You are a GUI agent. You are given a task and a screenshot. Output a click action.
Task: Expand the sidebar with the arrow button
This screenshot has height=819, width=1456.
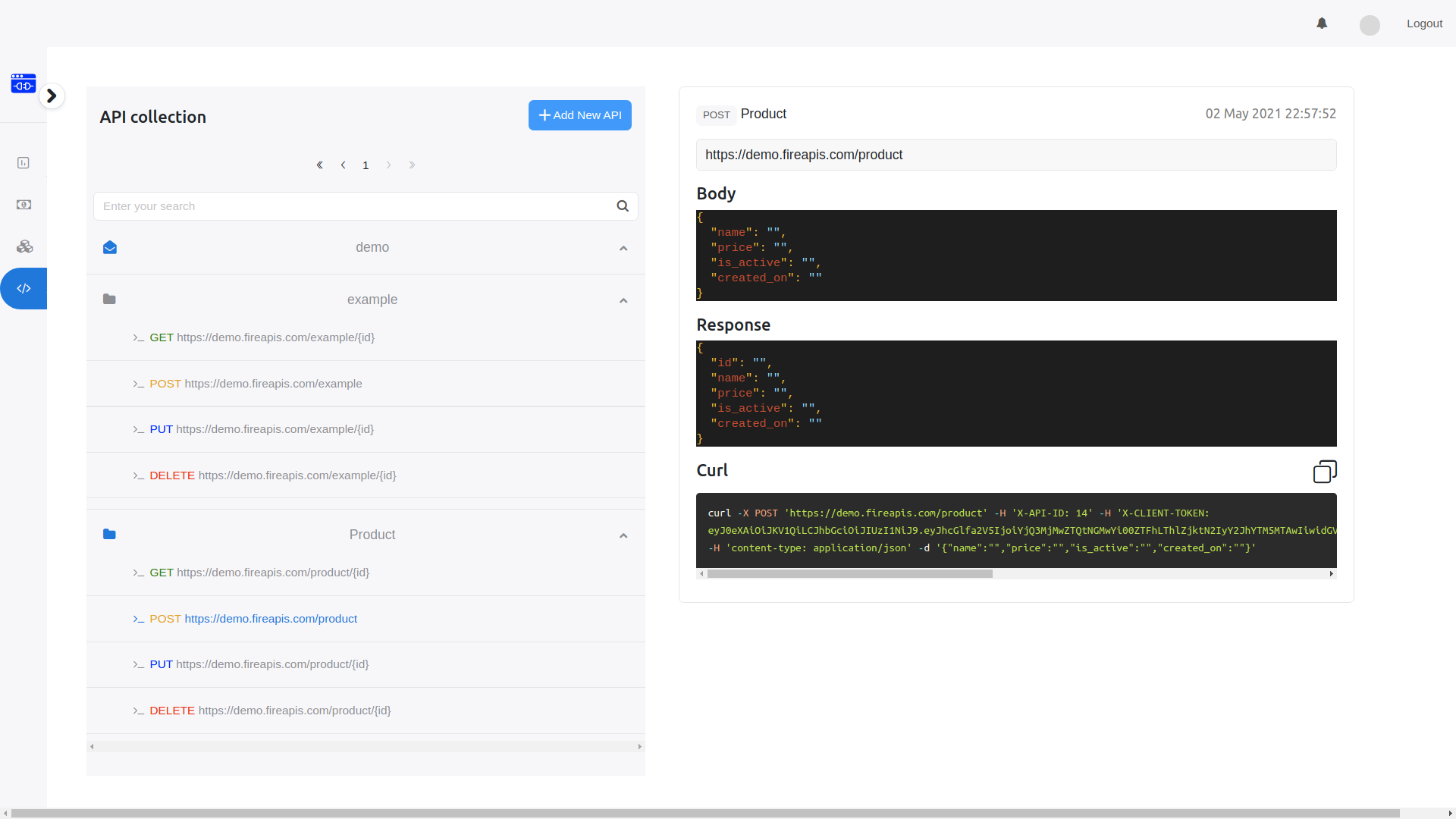[52, 96]
